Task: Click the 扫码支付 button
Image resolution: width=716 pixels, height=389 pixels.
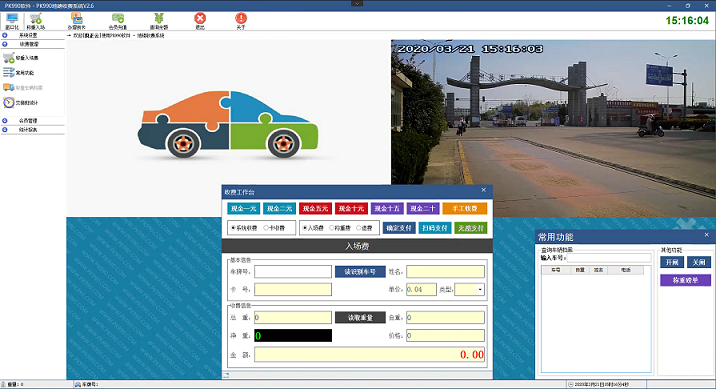Action: pos(435,228)
